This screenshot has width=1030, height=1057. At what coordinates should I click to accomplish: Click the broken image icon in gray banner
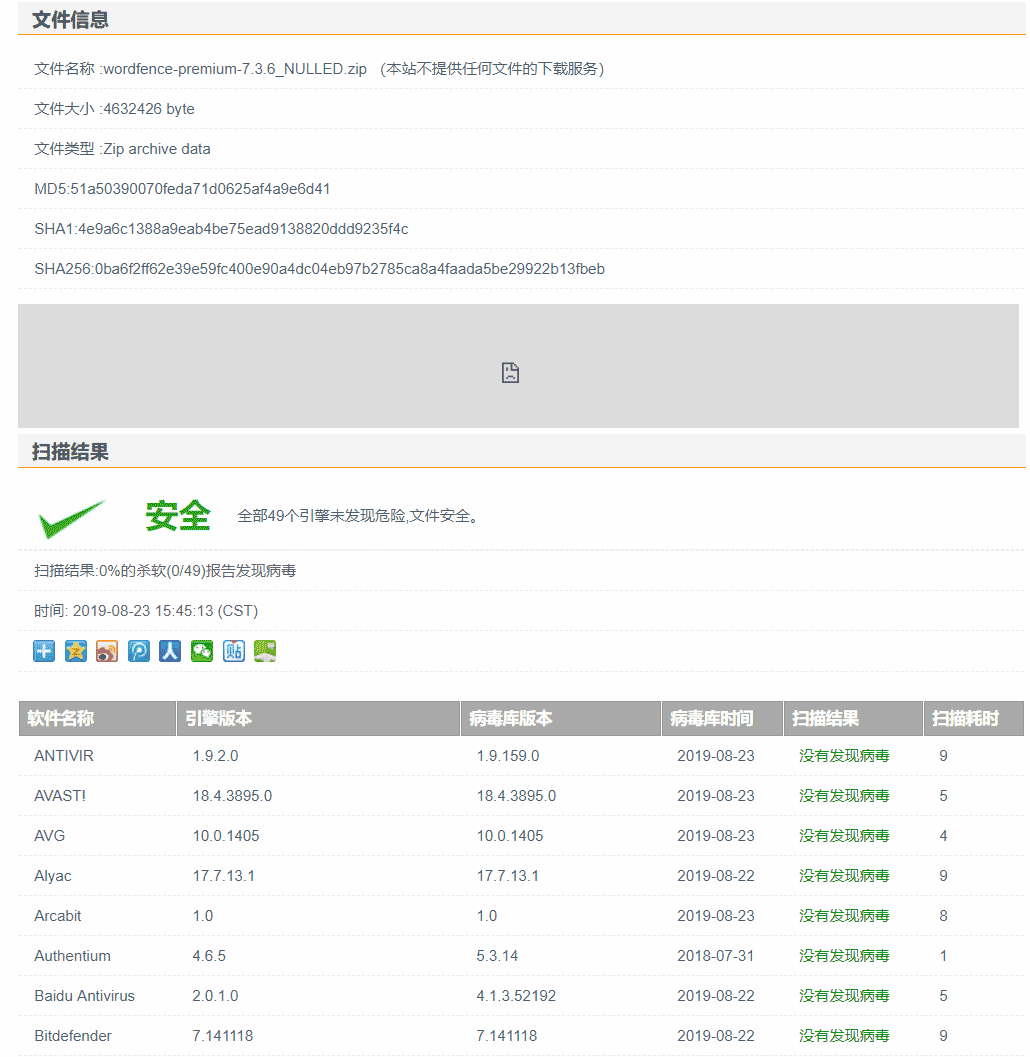point(510,373)
